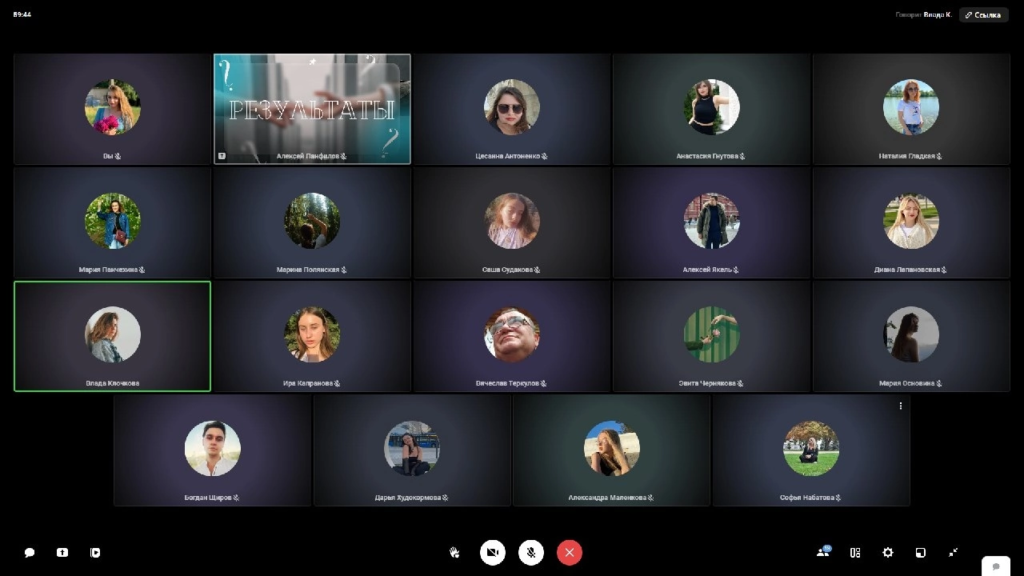Screen dimensions: 1024x576
Task: Toggle fullscreen mode
Action: click(x=954, y=552)
